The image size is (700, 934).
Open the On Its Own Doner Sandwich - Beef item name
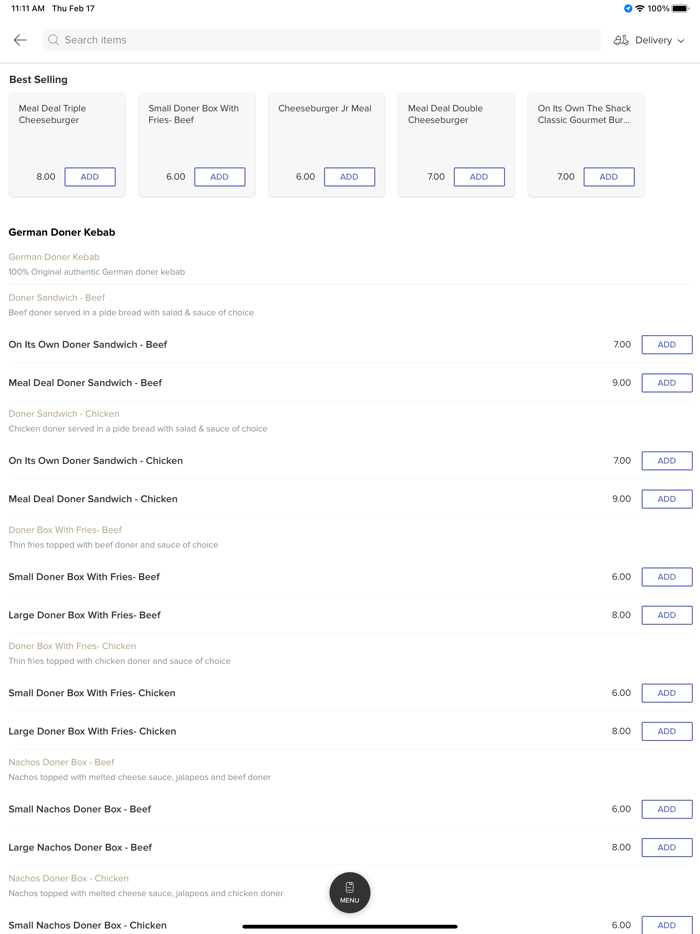[x=88, y=344]
